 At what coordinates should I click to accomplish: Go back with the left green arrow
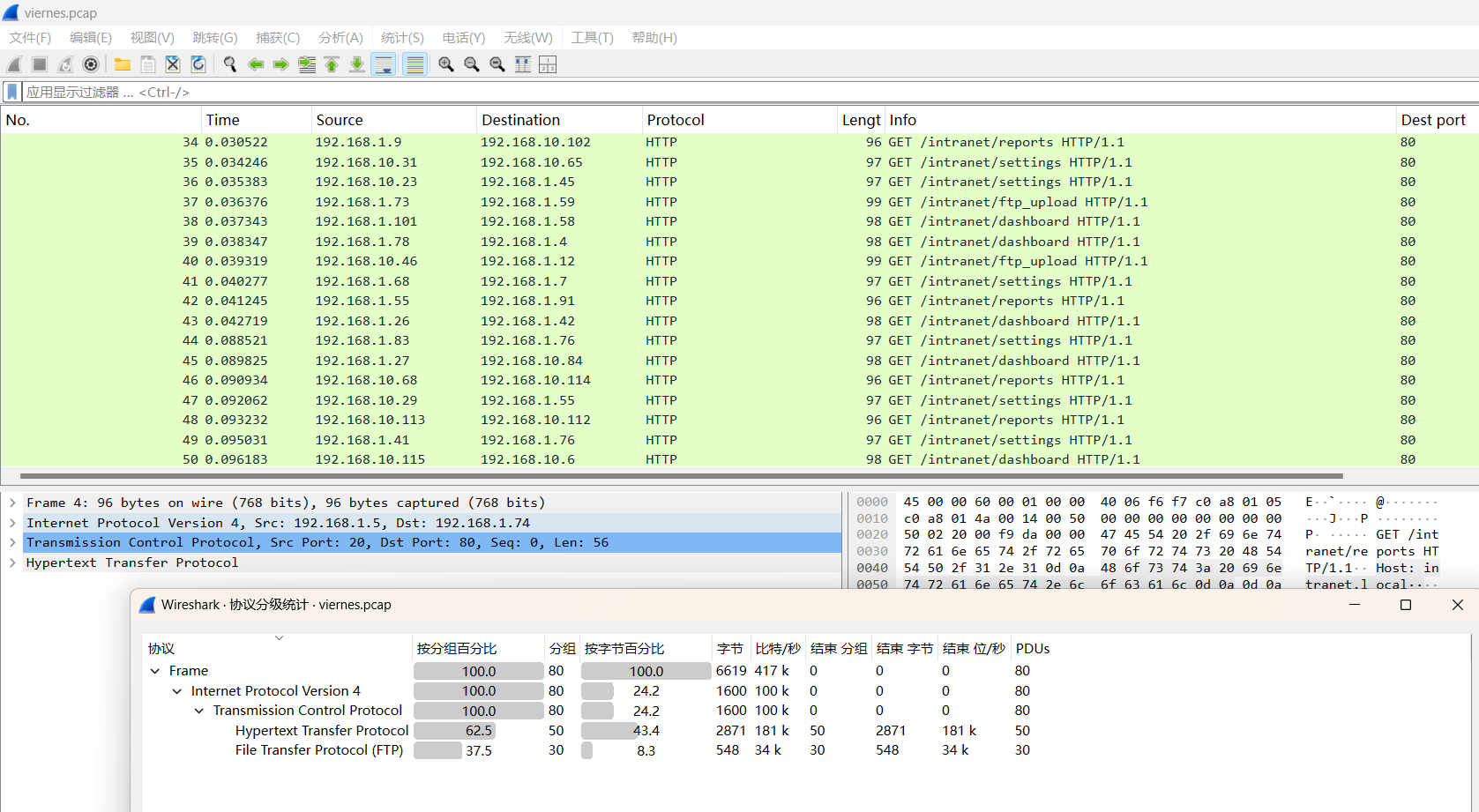click(256, 64)
